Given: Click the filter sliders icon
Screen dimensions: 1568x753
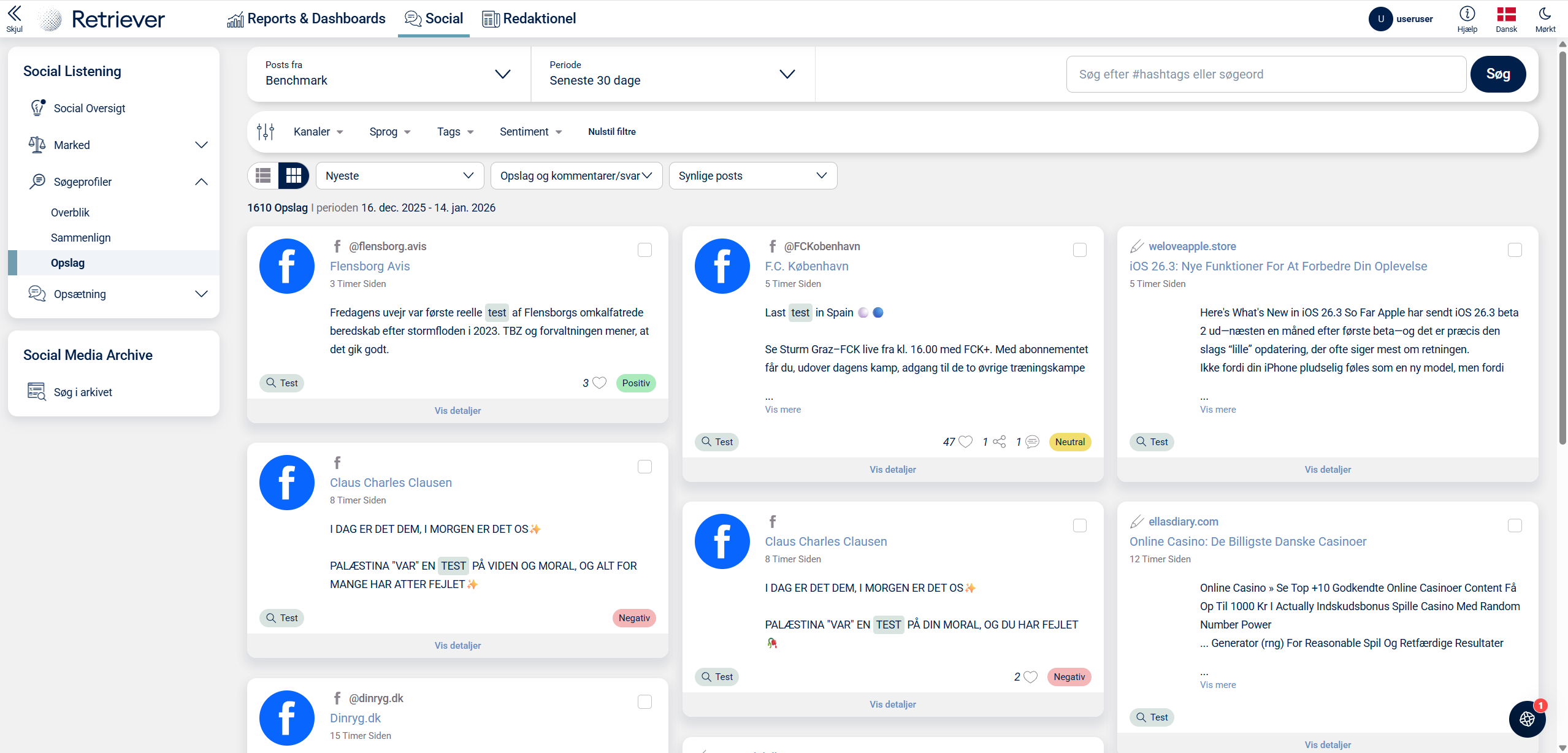Looking at the screenshot, I should [x=266, y=132].
